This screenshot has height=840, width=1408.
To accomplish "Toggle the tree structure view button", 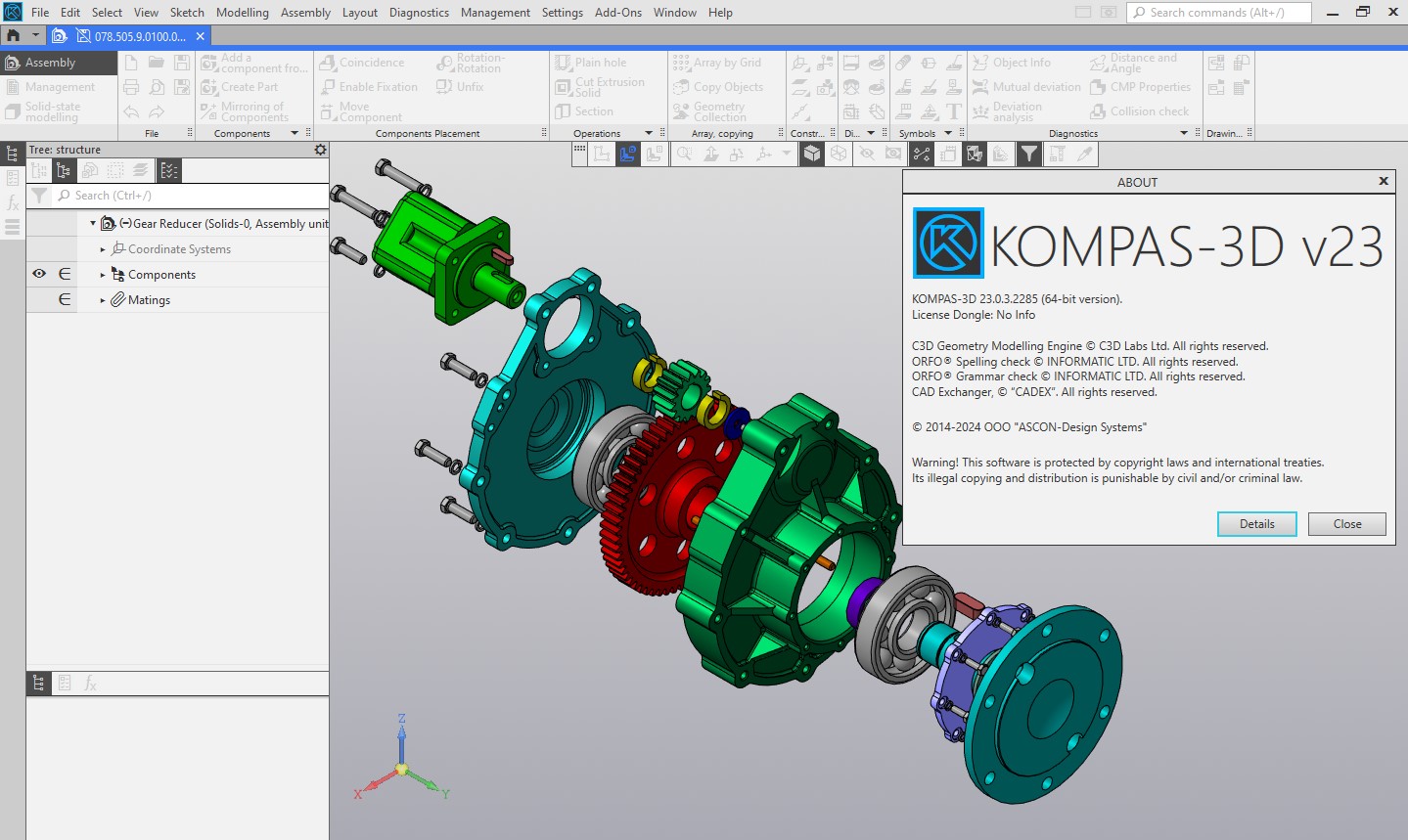I will (64, 170).
